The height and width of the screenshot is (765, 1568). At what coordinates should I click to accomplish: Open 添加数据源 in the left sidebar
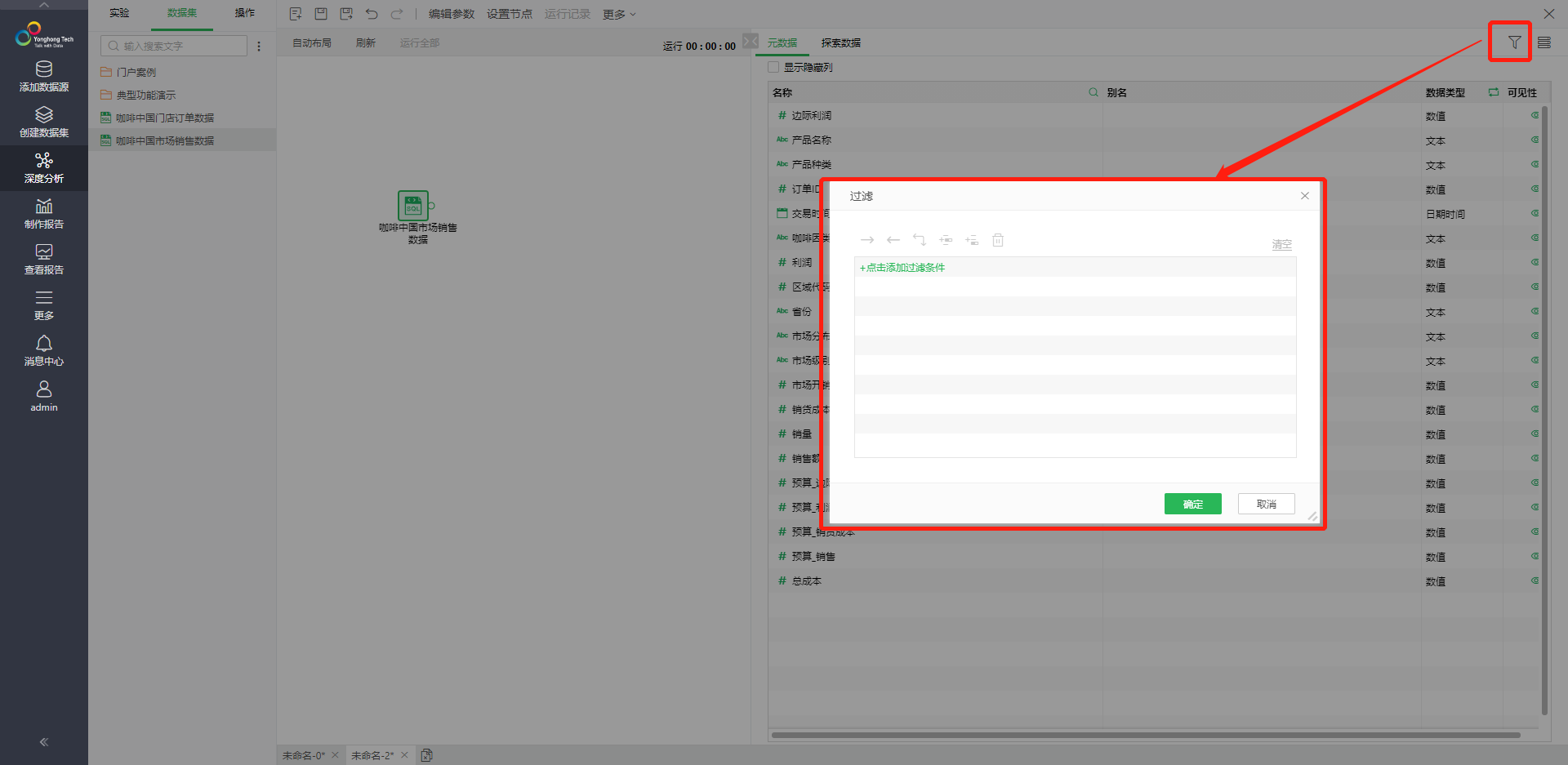pyautogui.click(x=44, y=76)
